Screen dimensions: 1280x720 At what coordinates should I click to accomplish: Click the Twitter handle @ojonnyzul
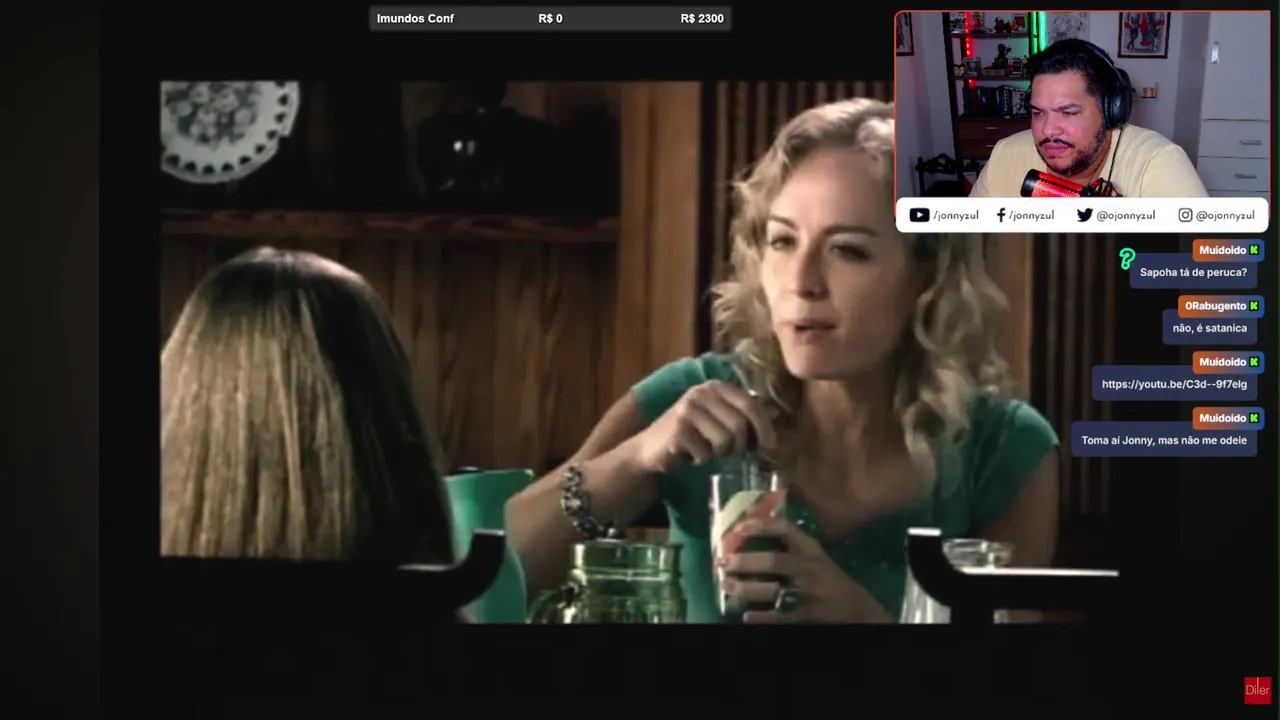tap(1125, 215)
